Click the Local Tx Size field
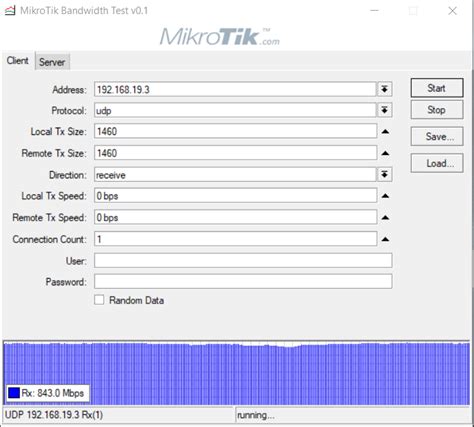The width and height of the screenshot is (474, 427). [235, 131]
